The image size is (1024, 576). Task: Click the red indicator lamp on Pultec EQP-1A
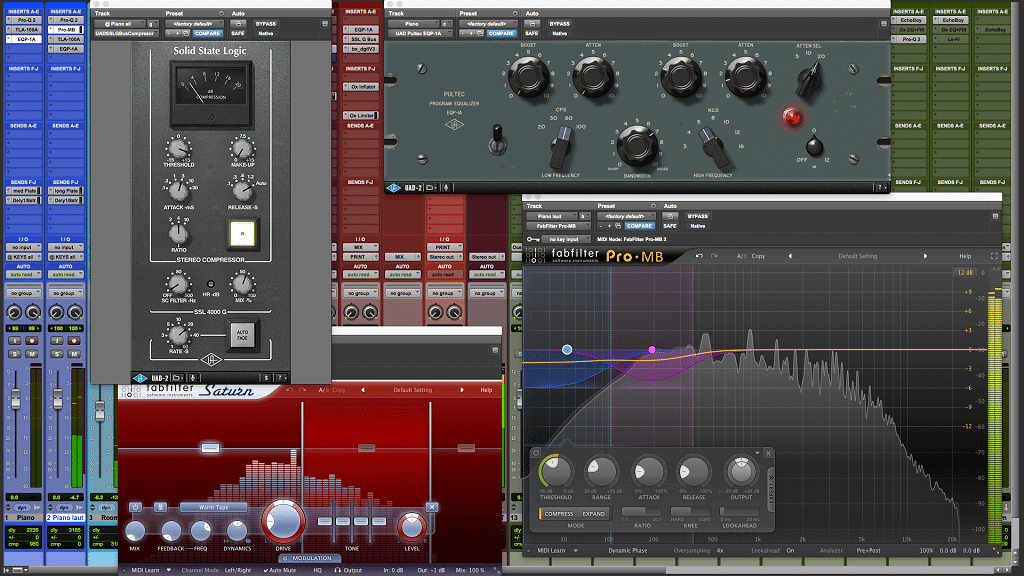(x=792, y=117)
